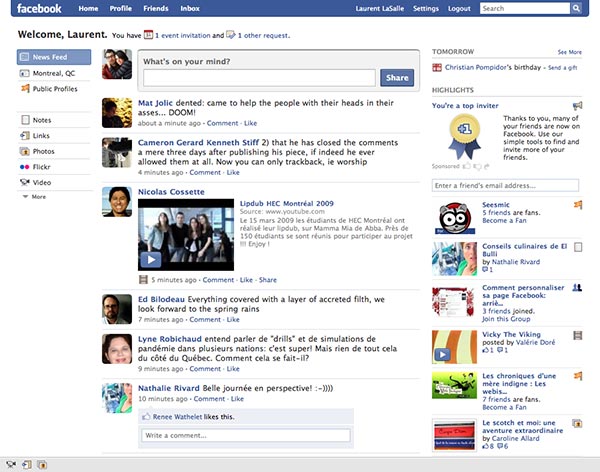The image size is (600, 472).
Task: Click the megaphone icon beside You're a top inviter
Action: 577,106
